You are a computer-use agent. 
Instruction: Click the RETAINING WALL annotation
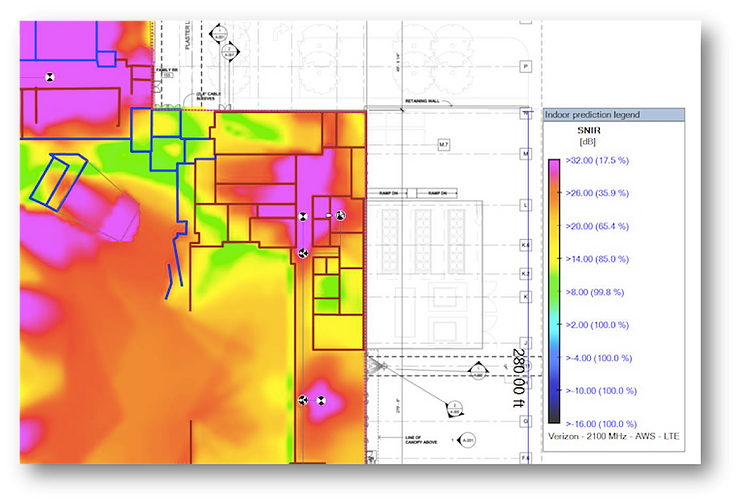[x=422, y=101]
